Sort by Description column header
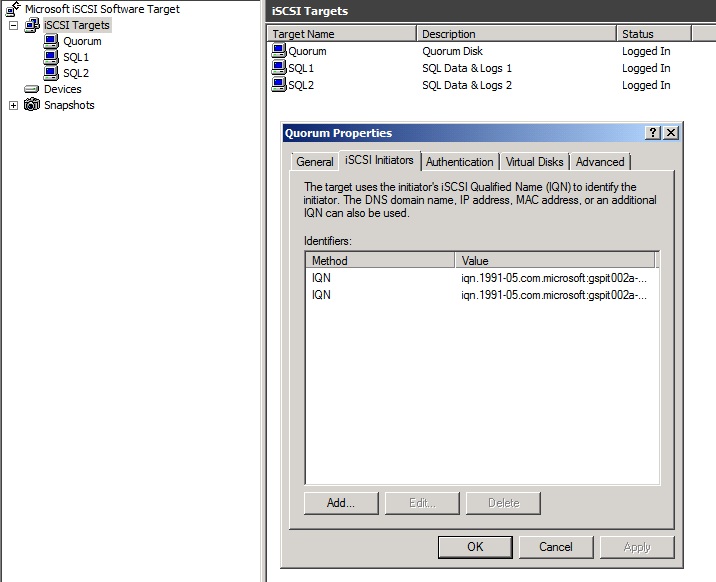 click(x=516, y=34)
